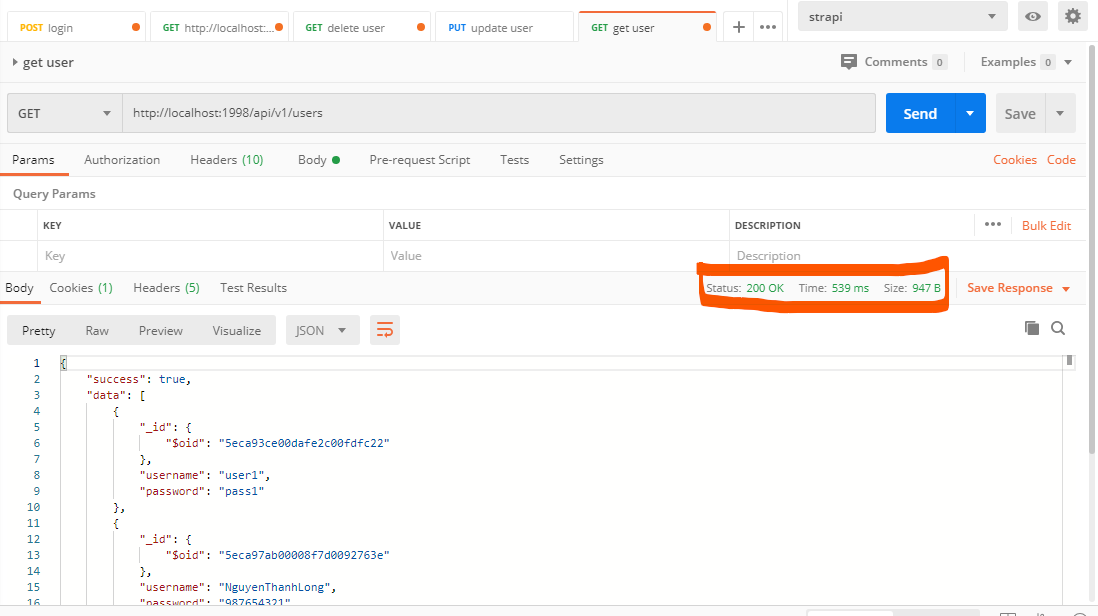Toggle response line wrap icon
The image size is (1098, 616).
(384, 330)
